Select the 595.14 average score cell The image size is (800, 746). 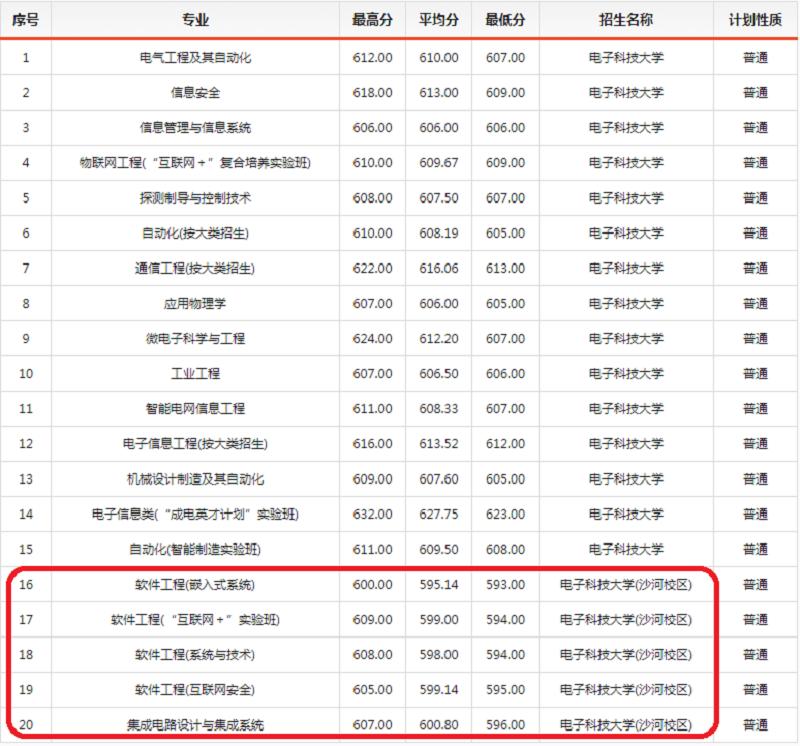coord(439,585)
